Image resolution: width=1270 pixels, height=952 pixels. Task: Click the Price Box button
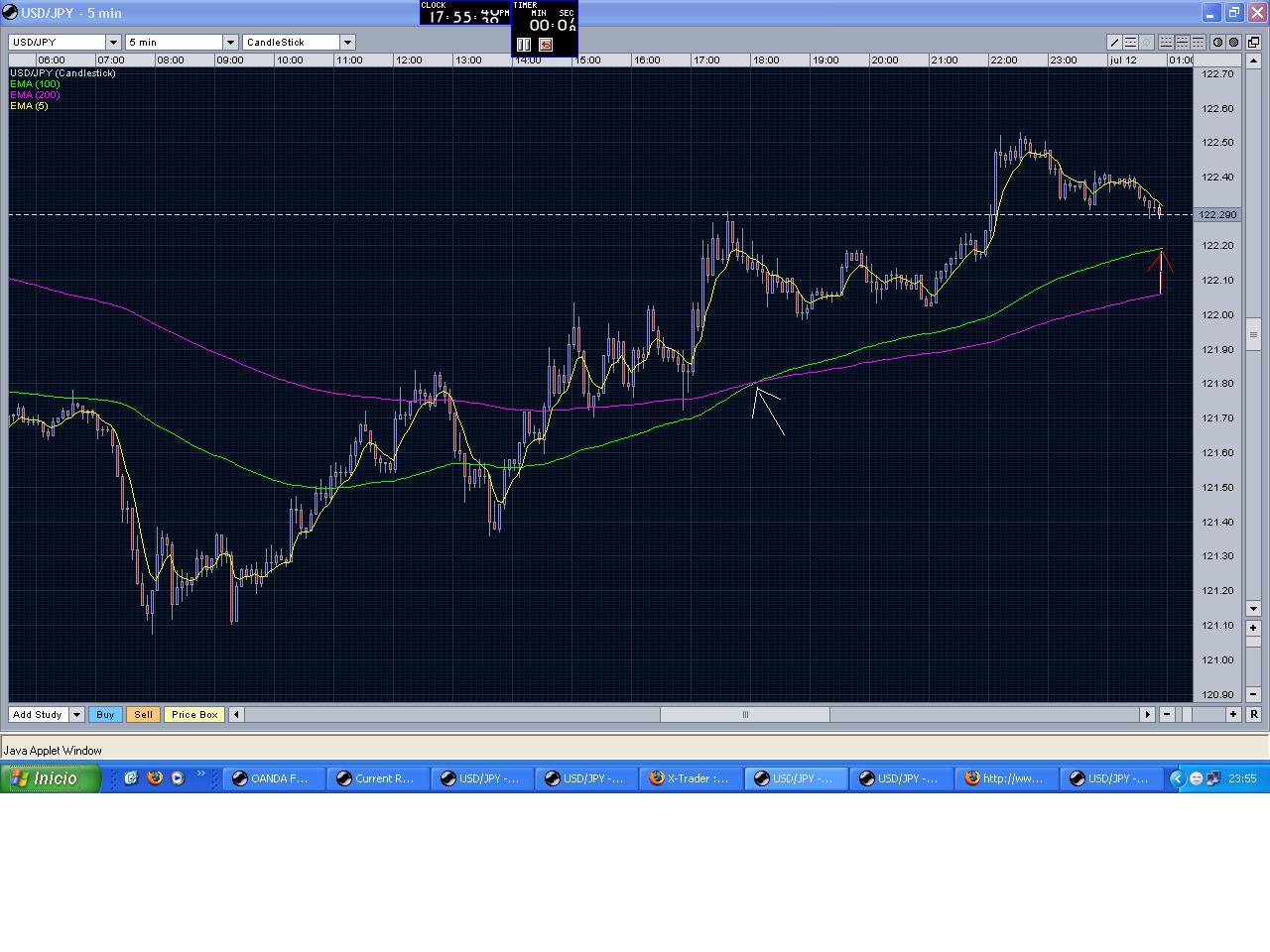(194, 714)
